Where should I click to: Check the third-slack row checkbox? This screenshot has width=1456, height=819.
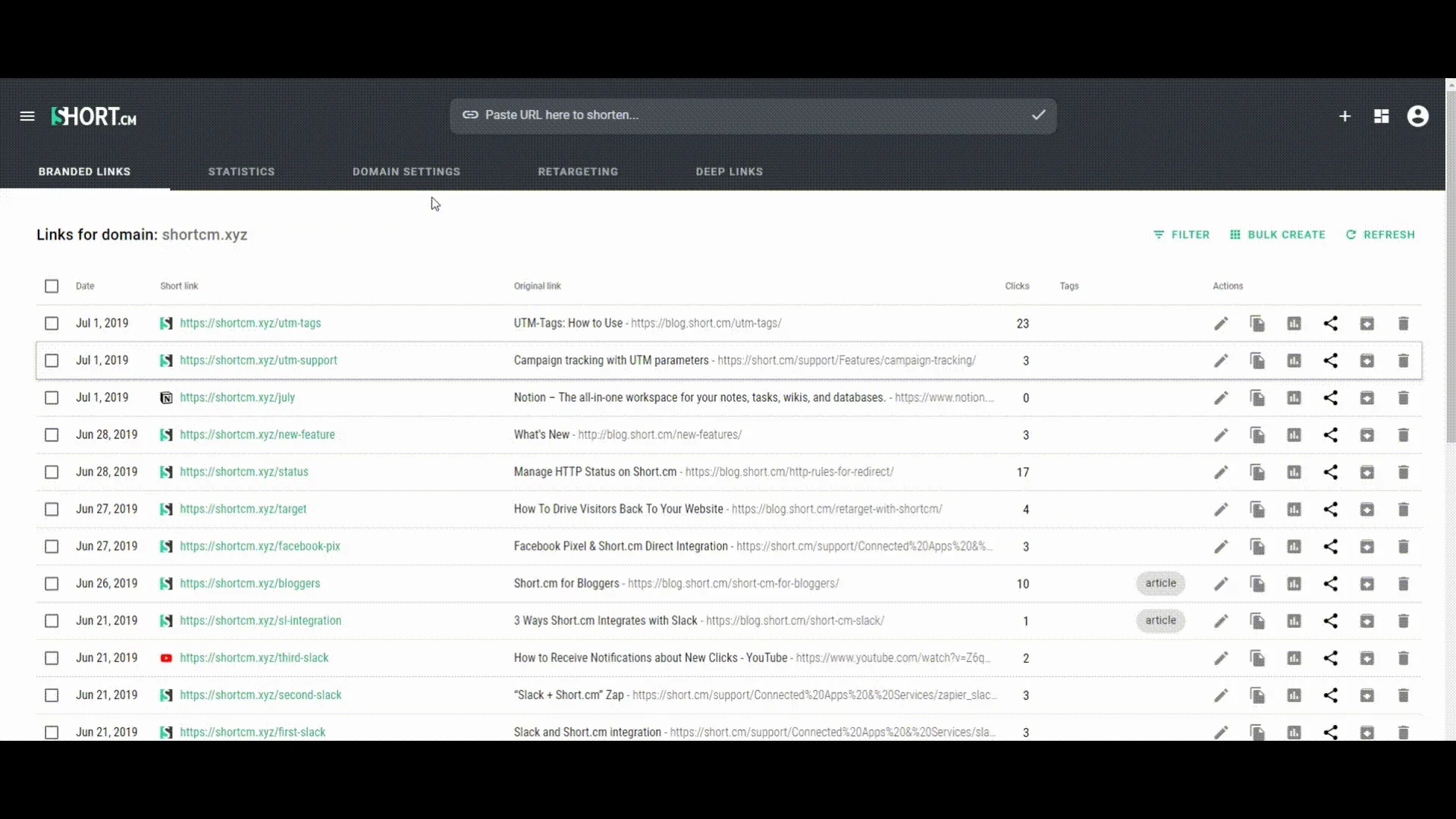pos(52,657)
